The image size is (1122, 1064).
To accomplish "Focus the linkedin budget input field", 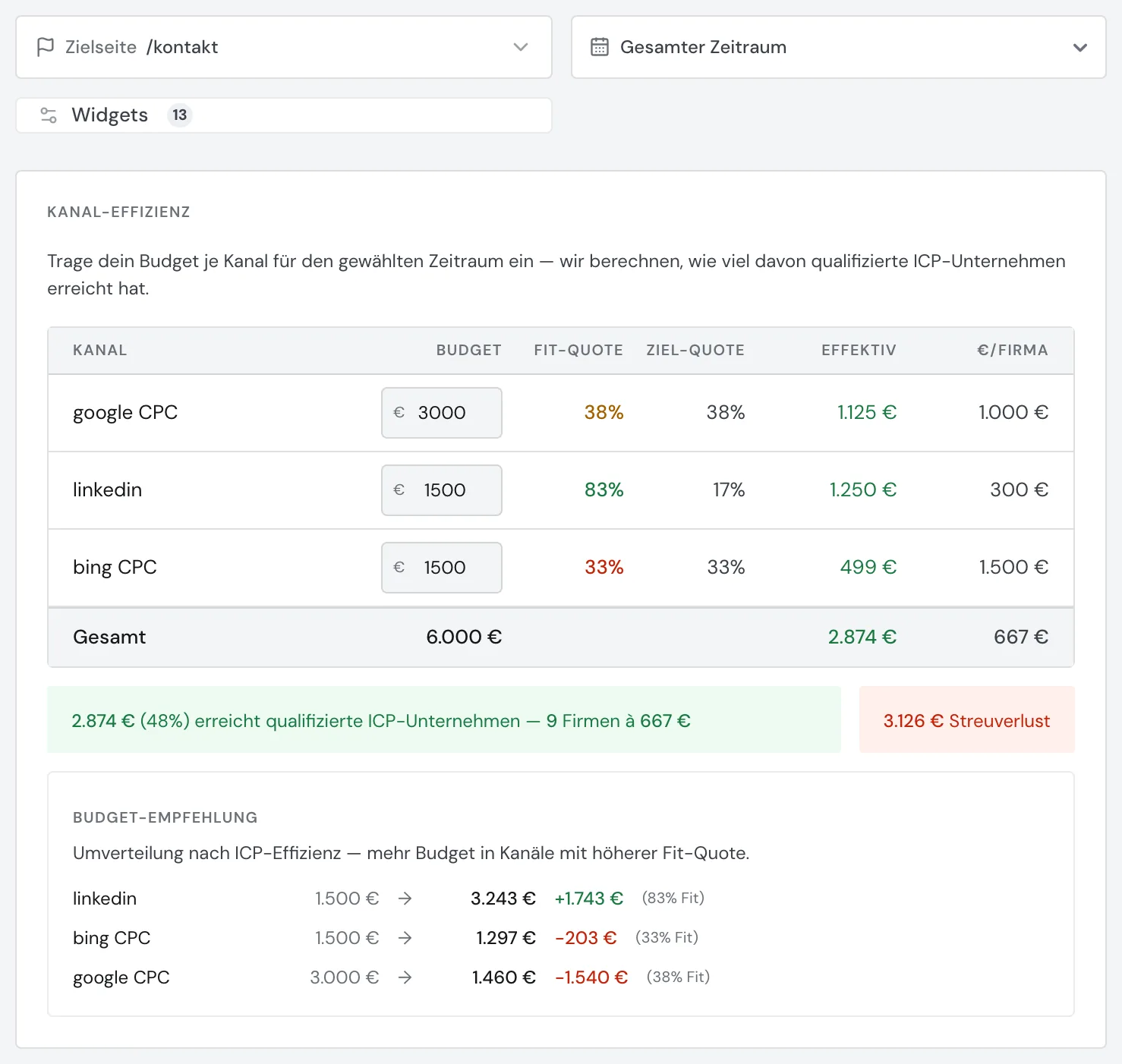I will pyautogui.click(x=442, y=490).
